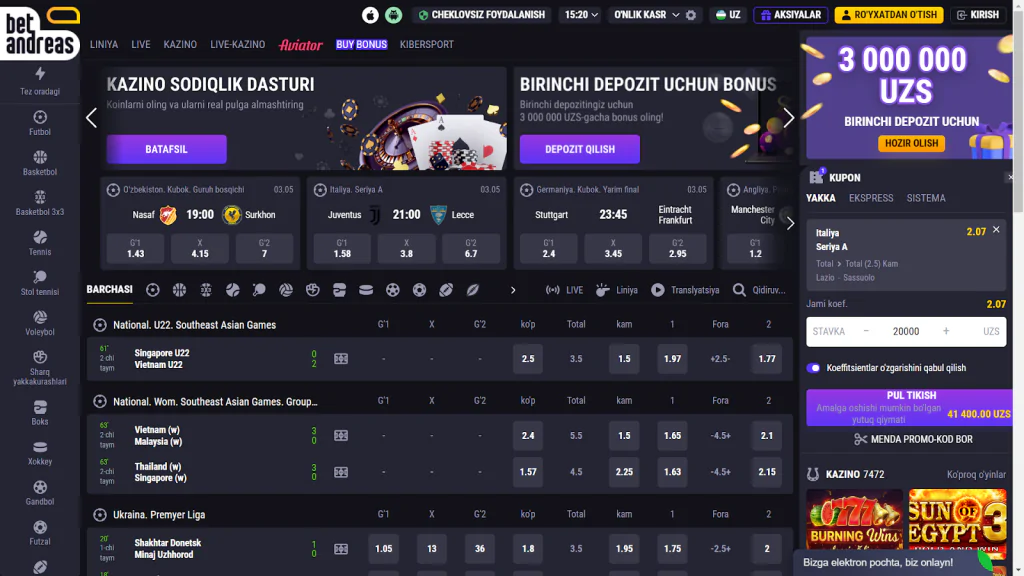Open match stats icon for Singapore U22
Viewport: 1024px width, 576px height.
341,359
